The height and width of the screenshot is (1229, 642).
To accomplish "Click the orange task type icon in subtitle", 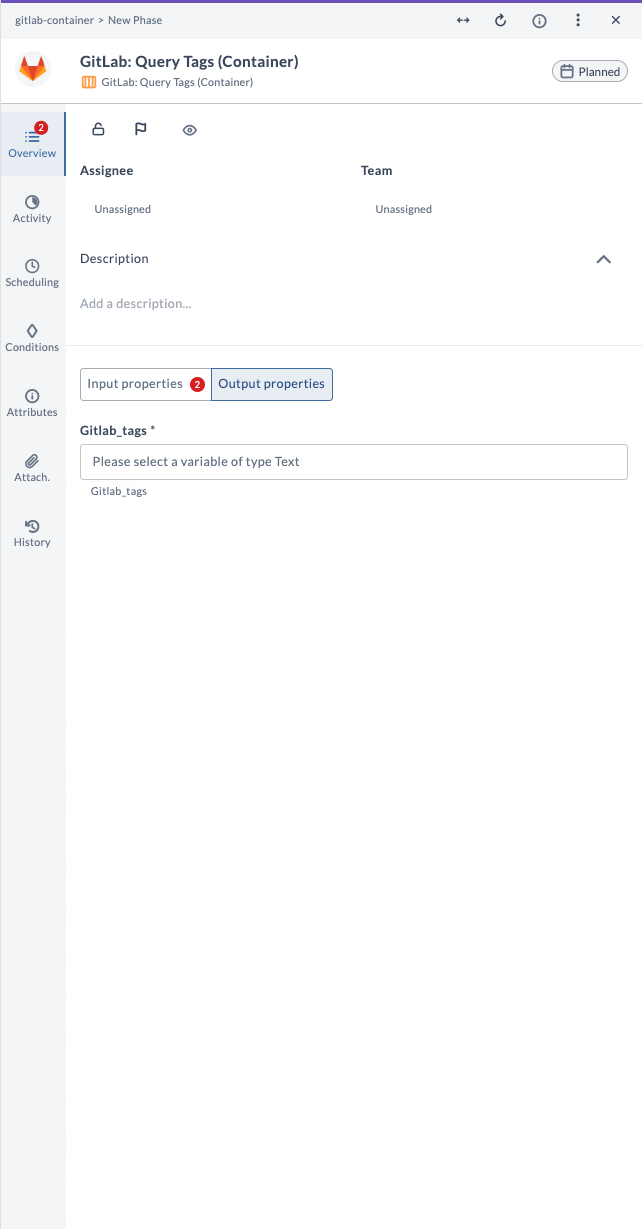I will point(89,82).
